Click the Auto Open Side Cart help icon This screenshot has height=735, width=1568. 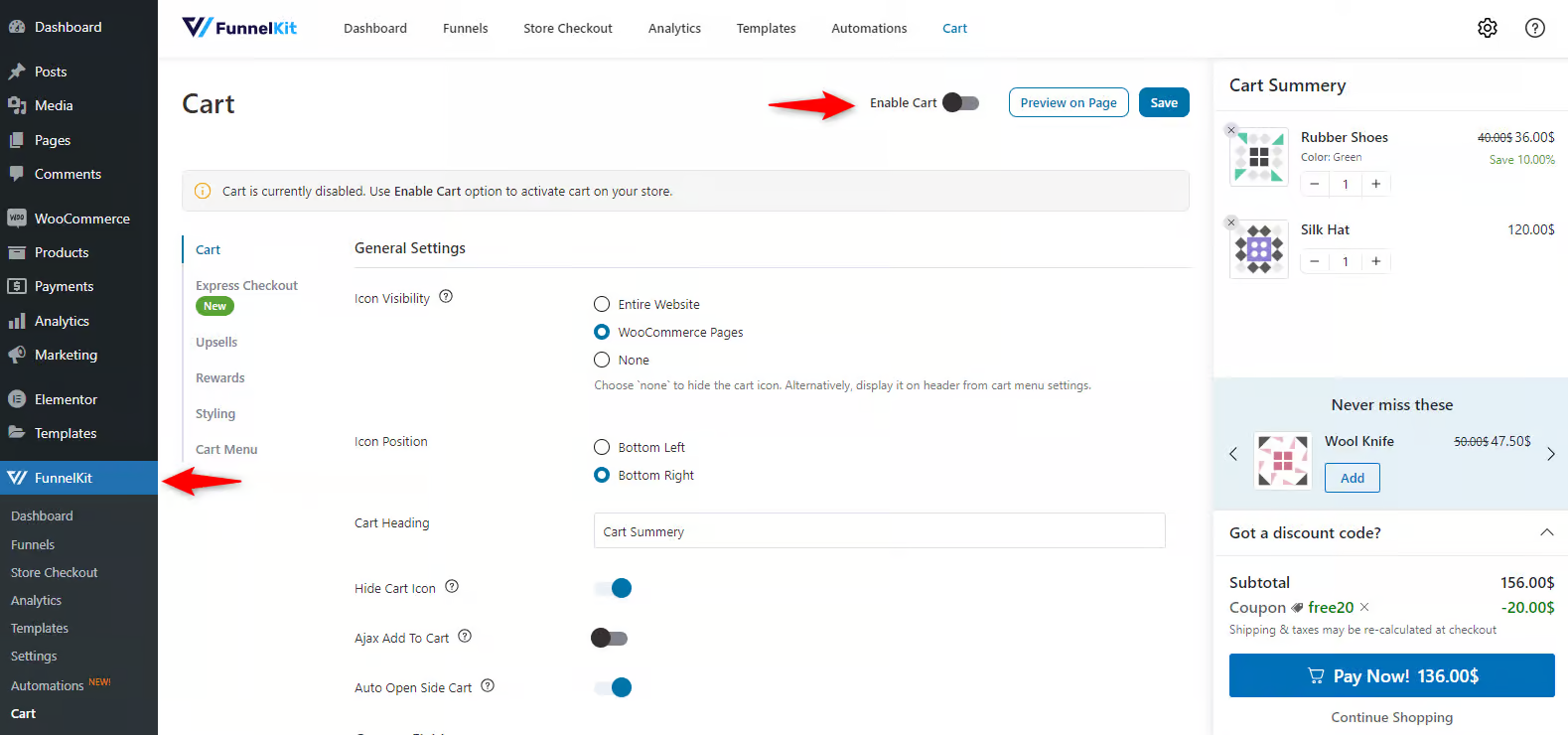tap(488, 685)
